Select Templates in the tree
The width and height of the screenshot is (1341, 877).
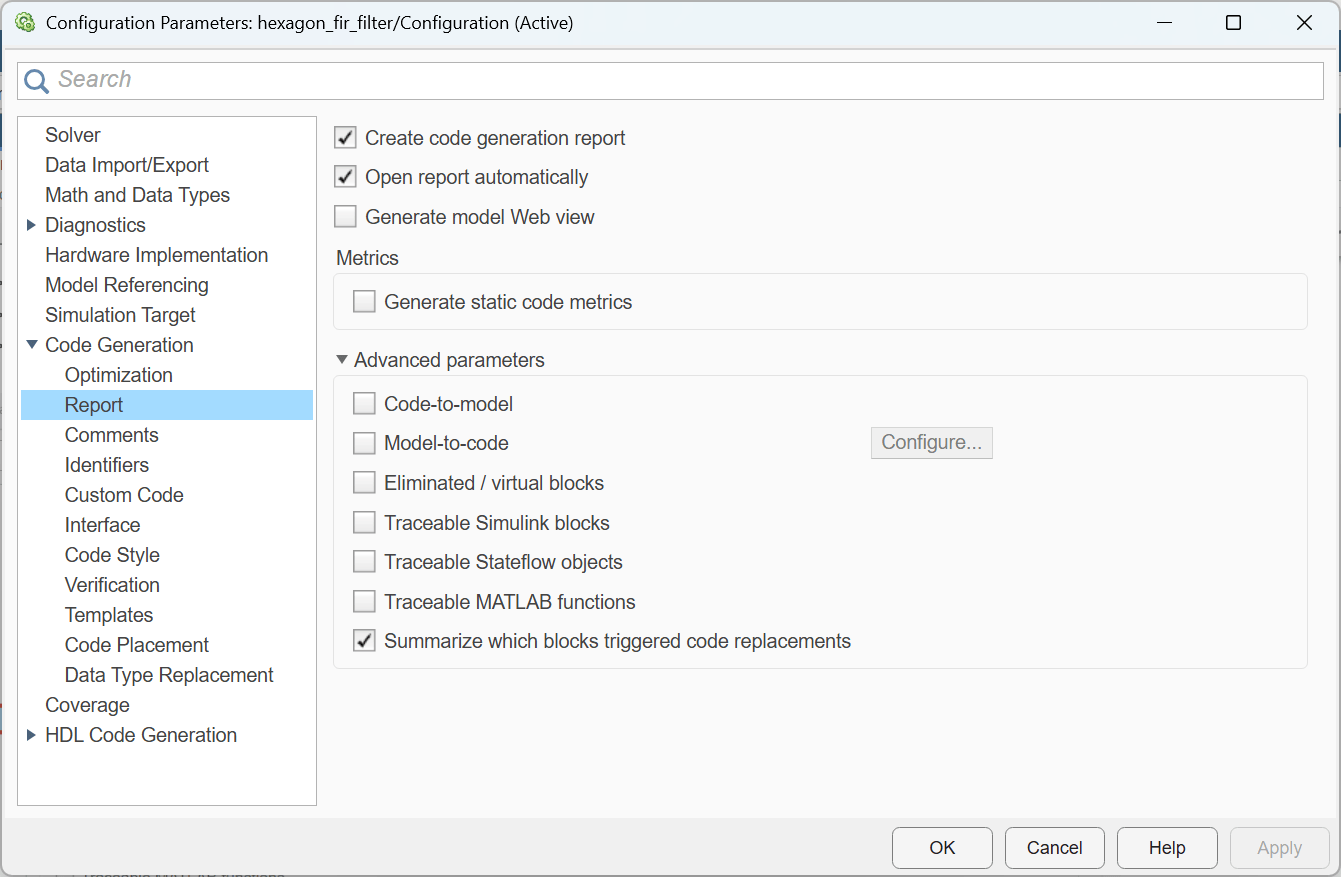point(109,615)
